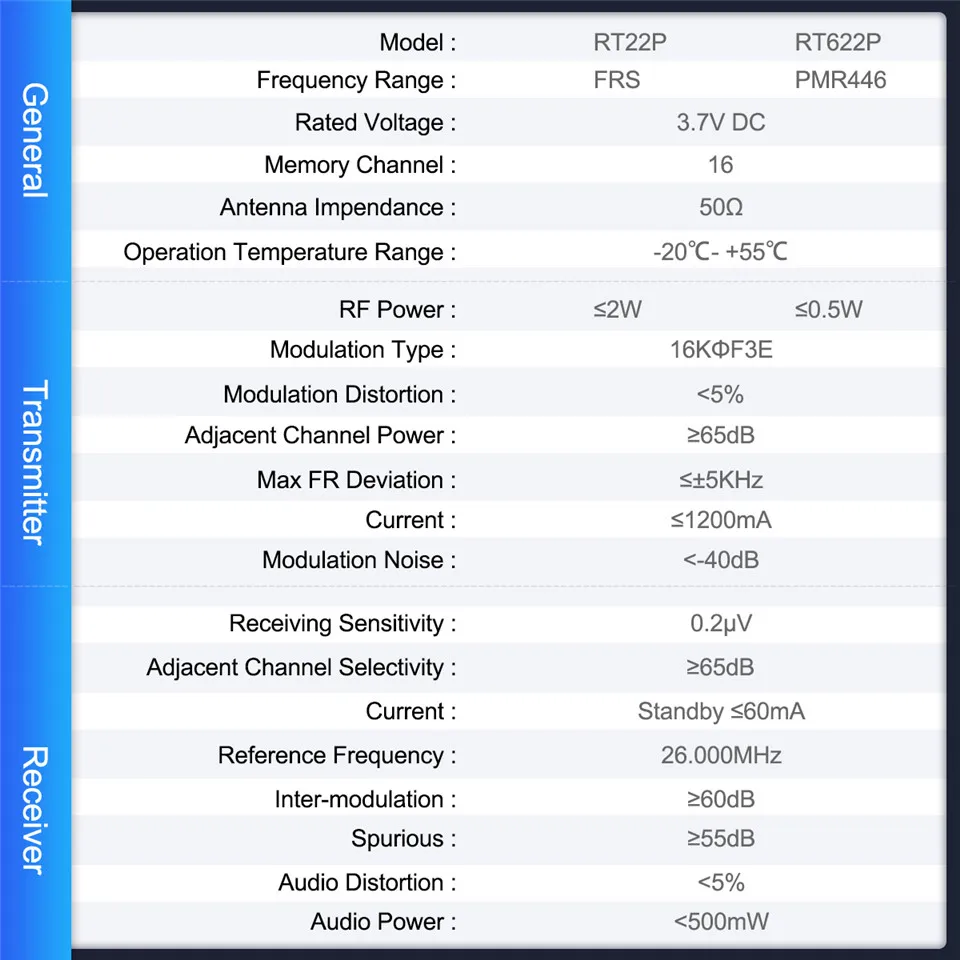Screen dimensions: 960x960
Task: Click the Memory Channel label
Action: 360,165
